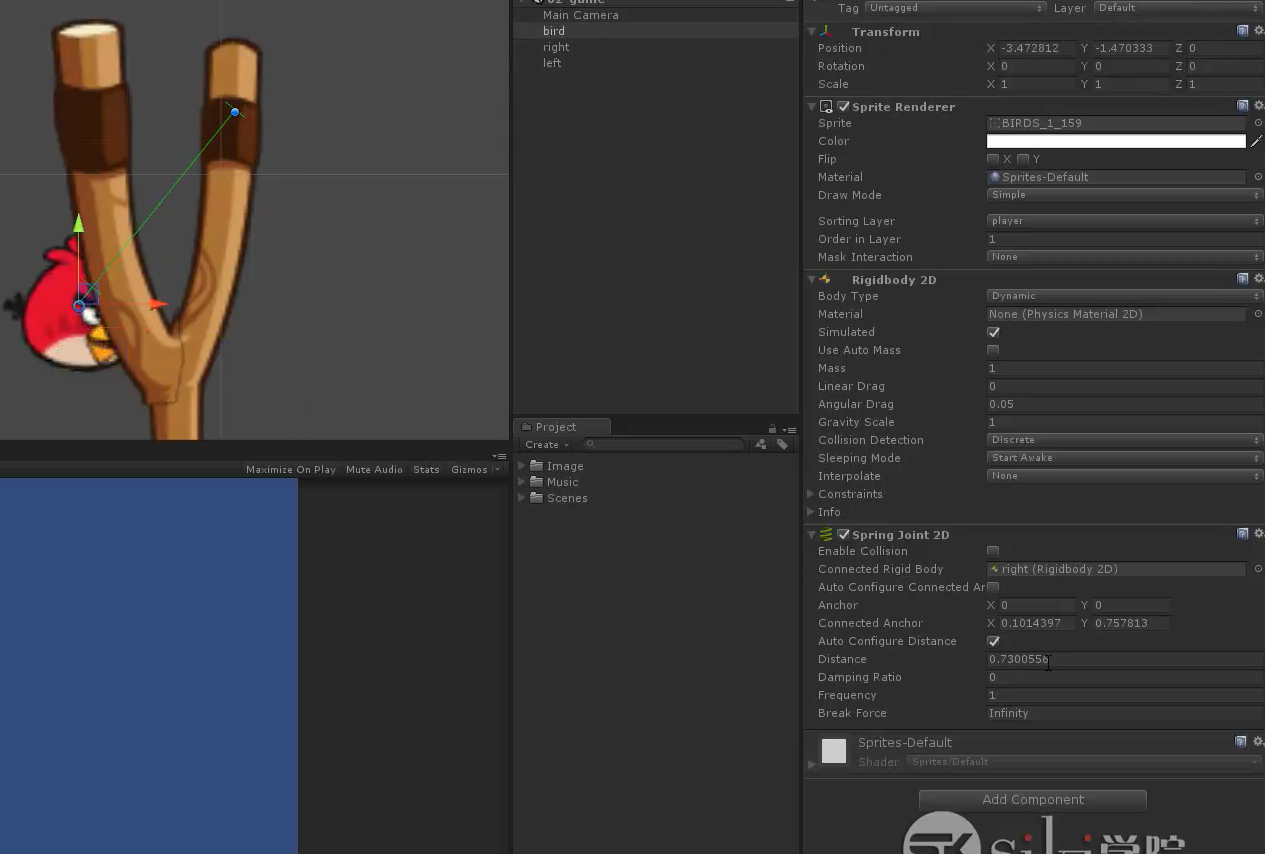Open object picker for Connected Rigid Body
Screen dimensions: 1265x854
click(1258, 569)
